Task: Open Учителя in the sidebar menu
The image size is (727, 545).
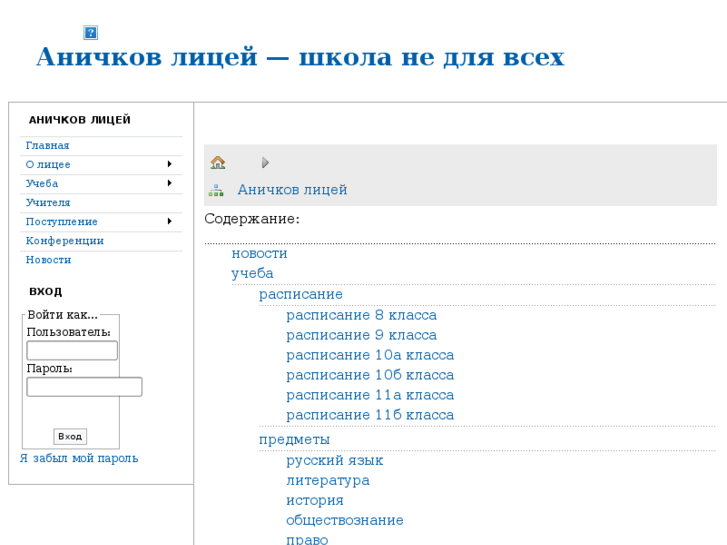Action: [48, 203]
